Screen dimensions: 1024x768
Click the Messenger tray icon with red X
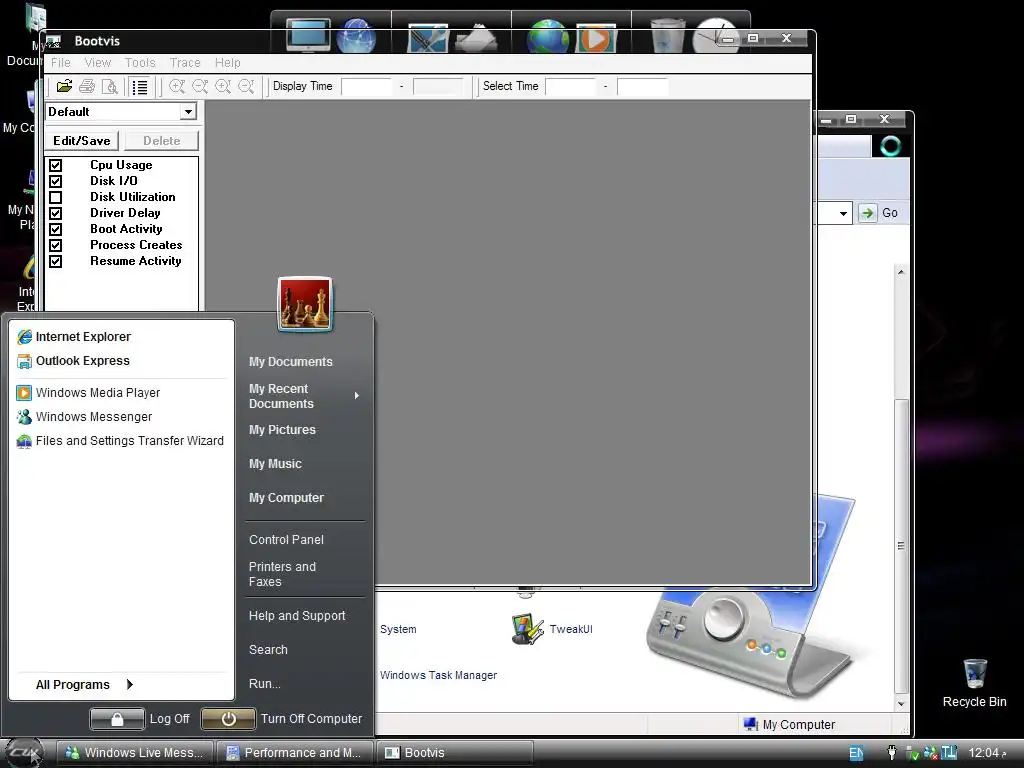[x=930, y=753]
